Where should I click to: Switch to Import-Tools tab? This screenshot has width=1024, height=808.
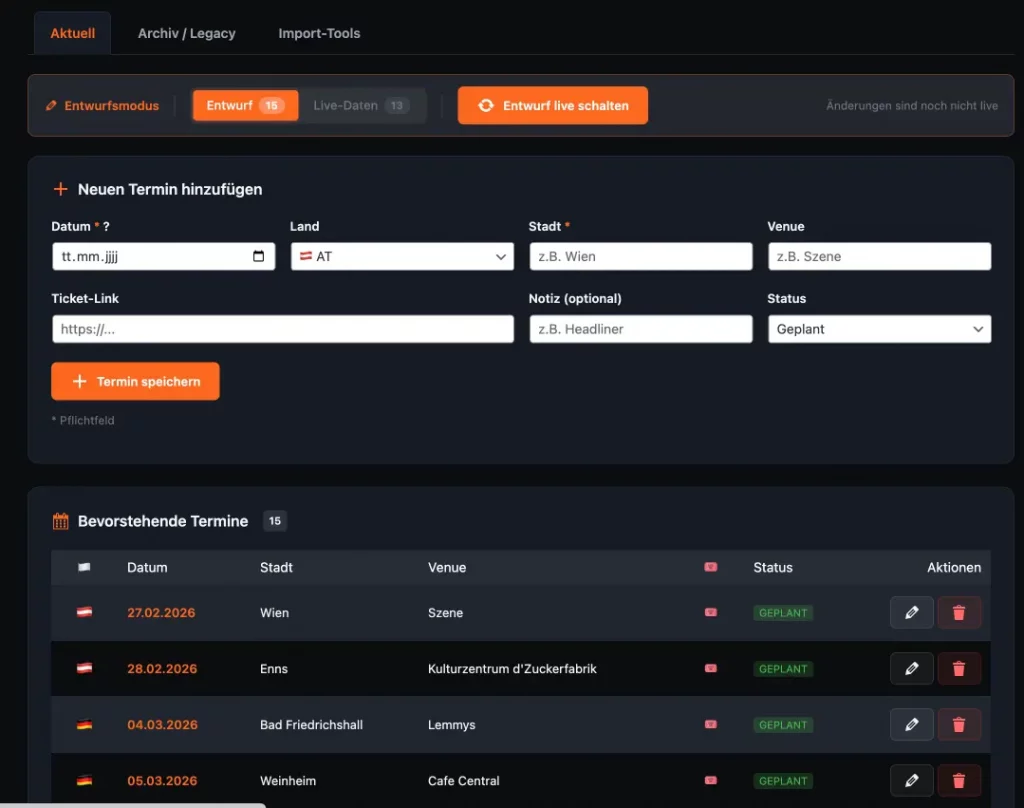pyautogui.click(x=319, y=33)
